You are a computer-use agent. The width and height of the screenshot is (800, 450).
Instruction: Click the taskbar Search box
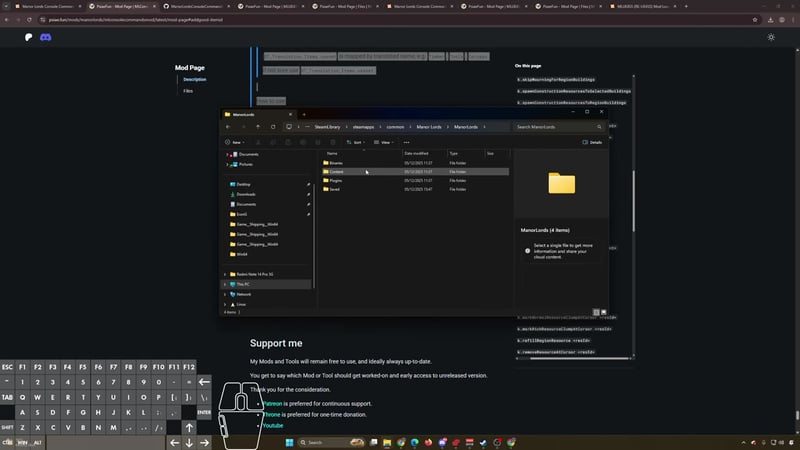coord(332,442)
